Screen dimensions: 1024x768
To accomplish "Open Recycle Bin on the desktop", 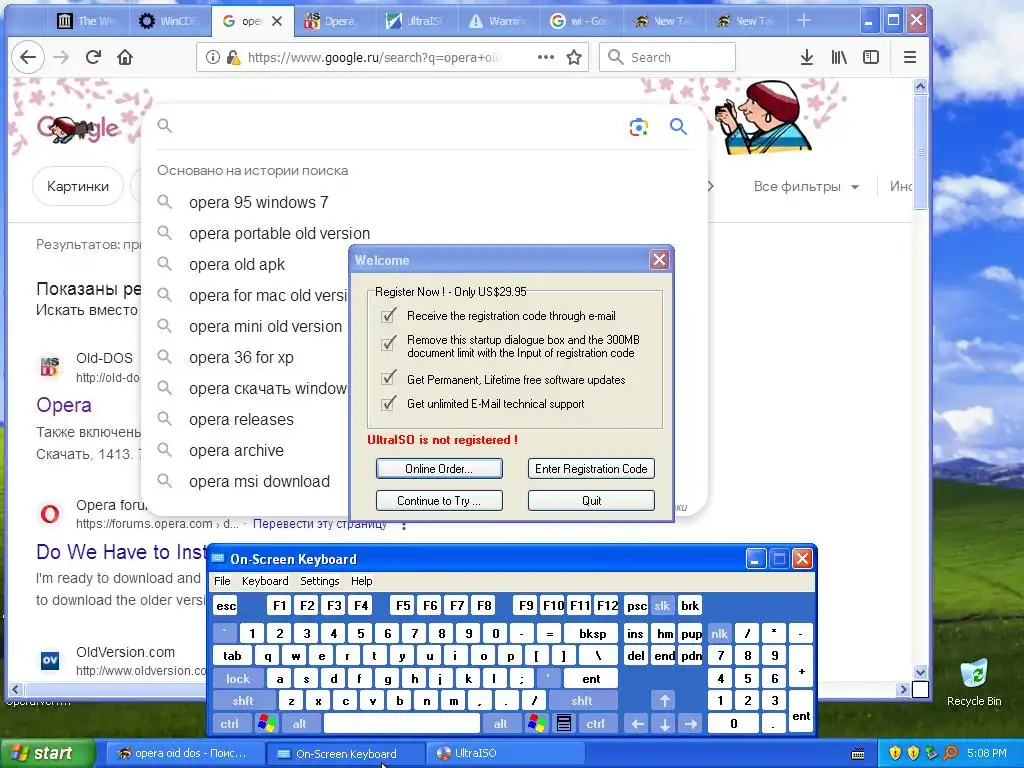I will (x=974, y=682).
